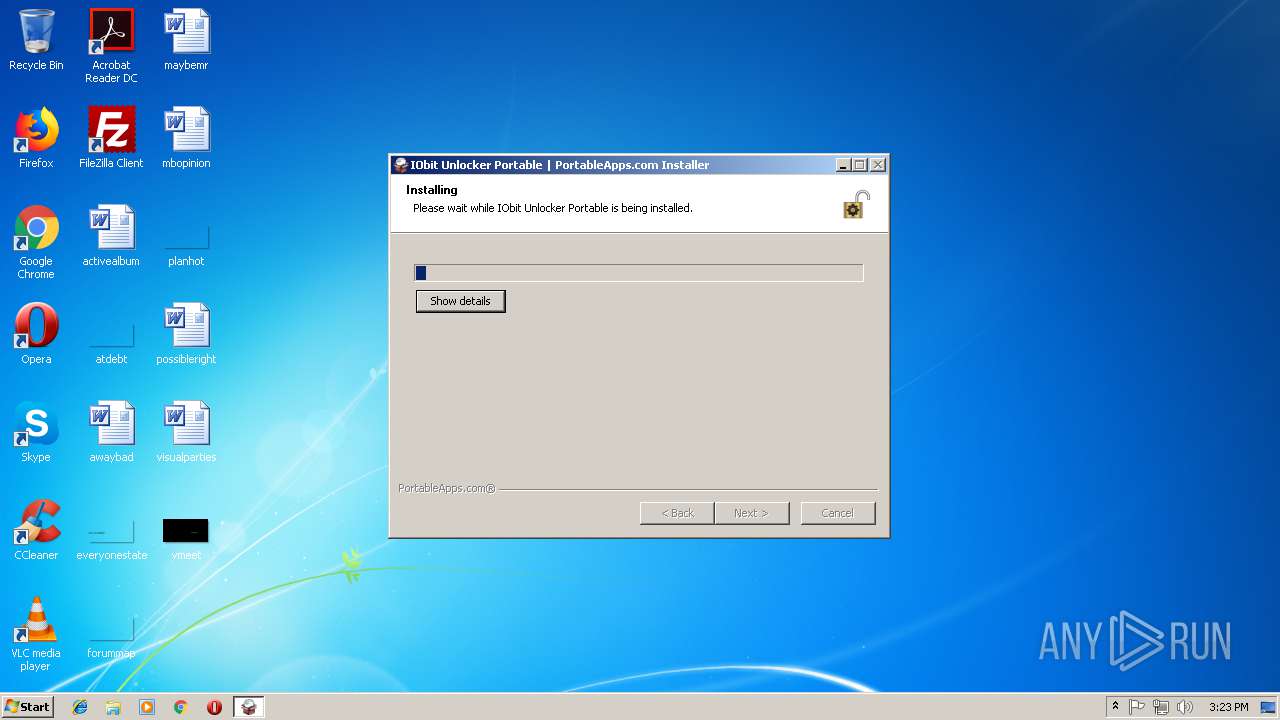This screenshot has height=720, width=1280.
Task: Select the atdebt desktop file
Action: pyautogui.click(x=111, y=344)
